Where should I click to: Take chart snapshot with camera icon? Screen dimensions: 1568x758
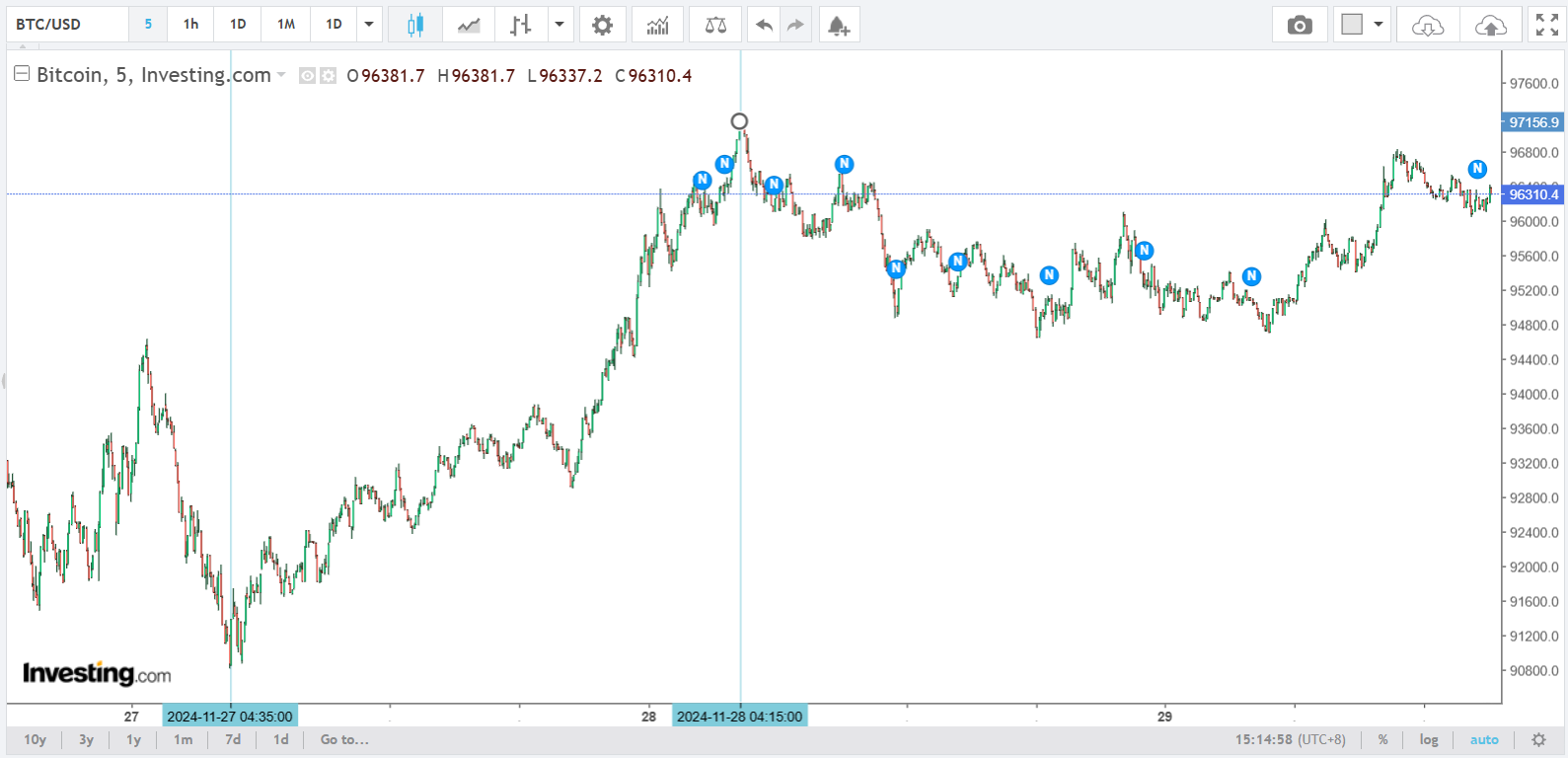tap(1300, 25)
